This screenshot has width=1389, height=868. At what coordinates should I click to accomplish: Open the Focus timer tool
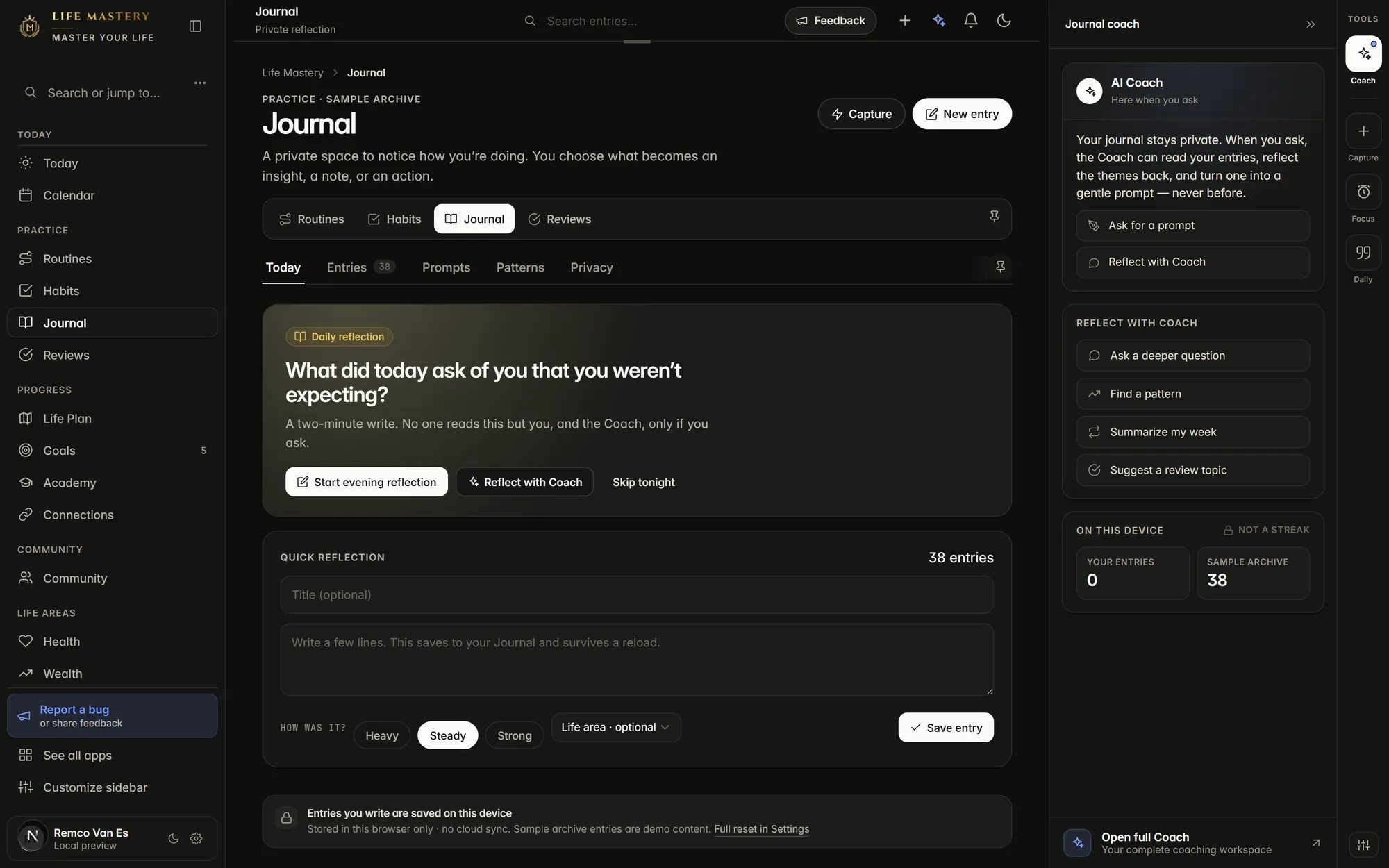coord(1363,192)
